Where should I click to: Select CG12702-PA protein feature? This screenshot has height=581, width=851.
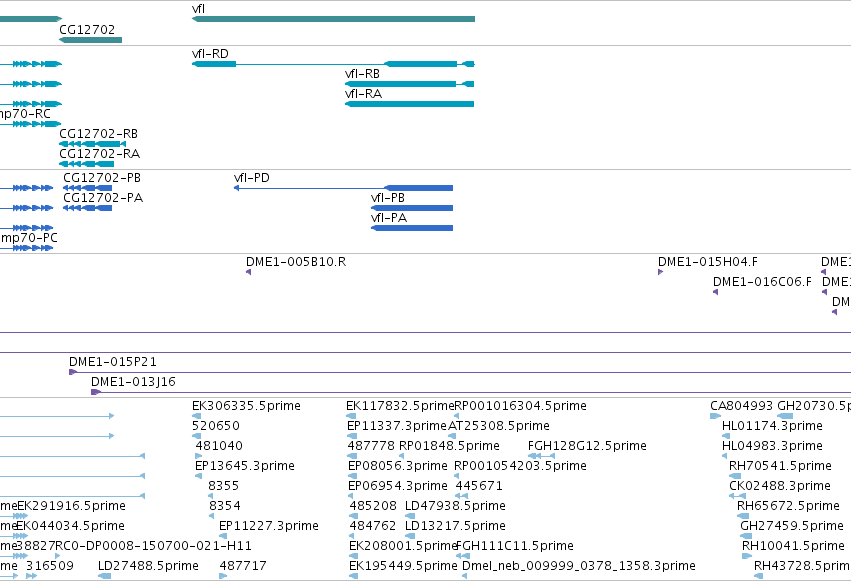[x=87, y=208]
